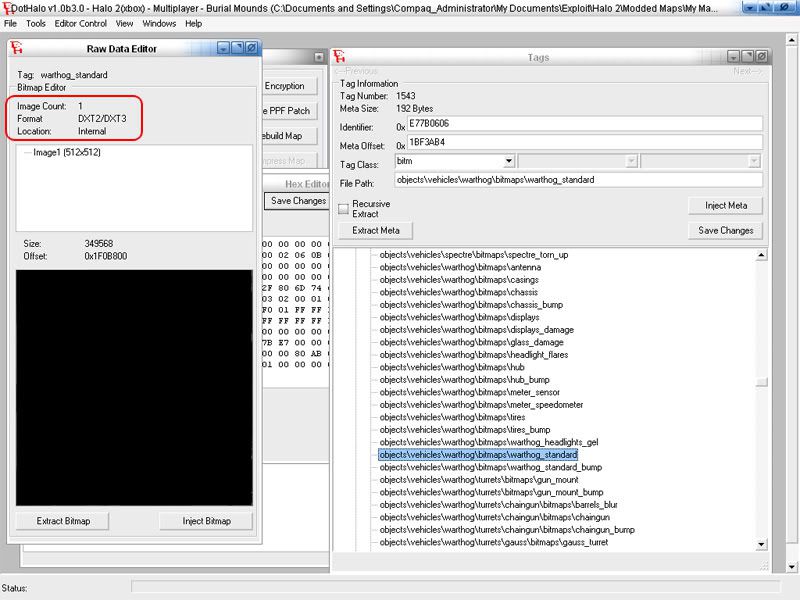Select the meter_speedometer bitmap tag
This screenshot has width=800, height=600.
pos(481,405)
